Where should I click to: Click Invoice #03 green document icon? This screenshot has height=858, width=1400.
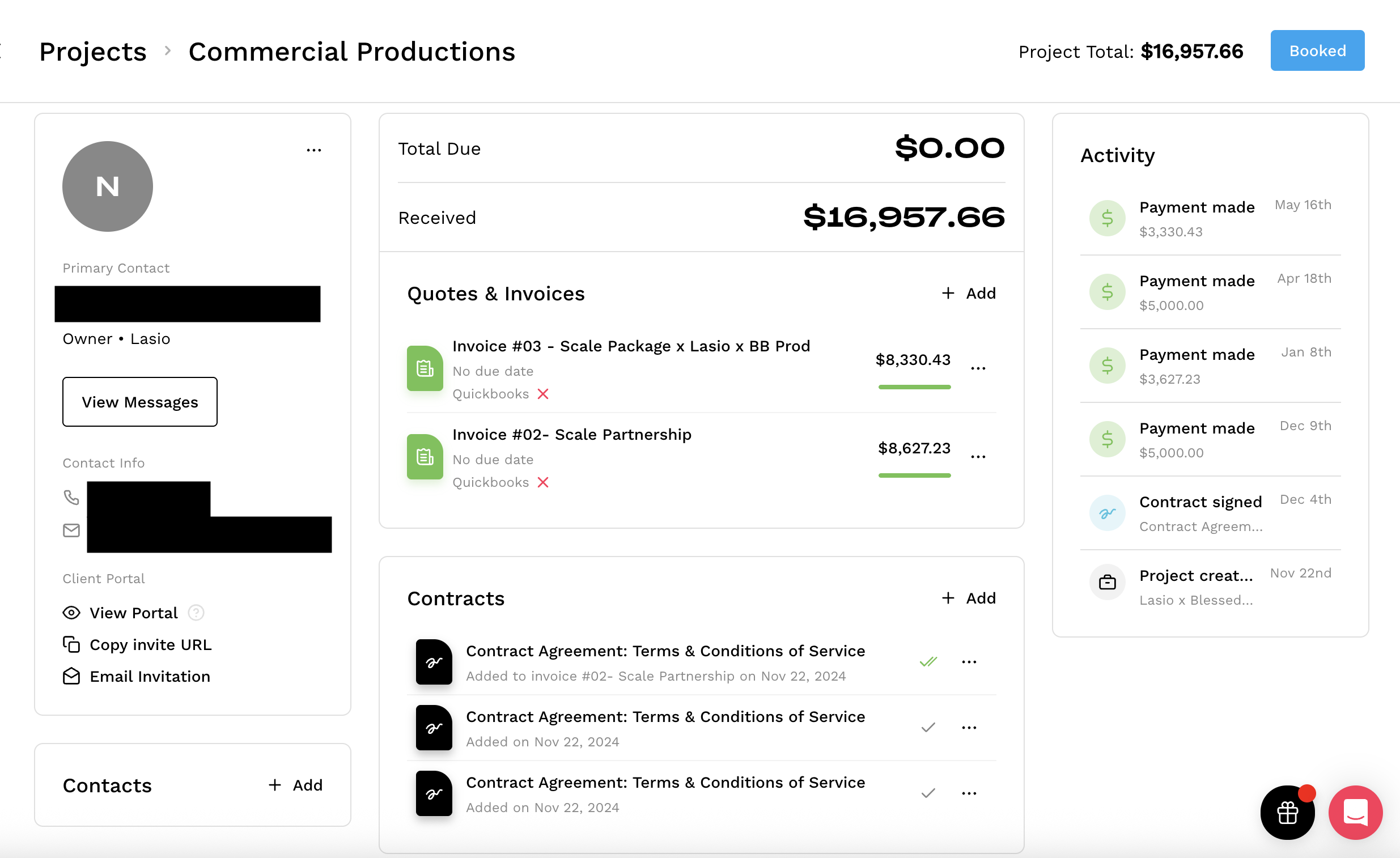coord(425,368)
